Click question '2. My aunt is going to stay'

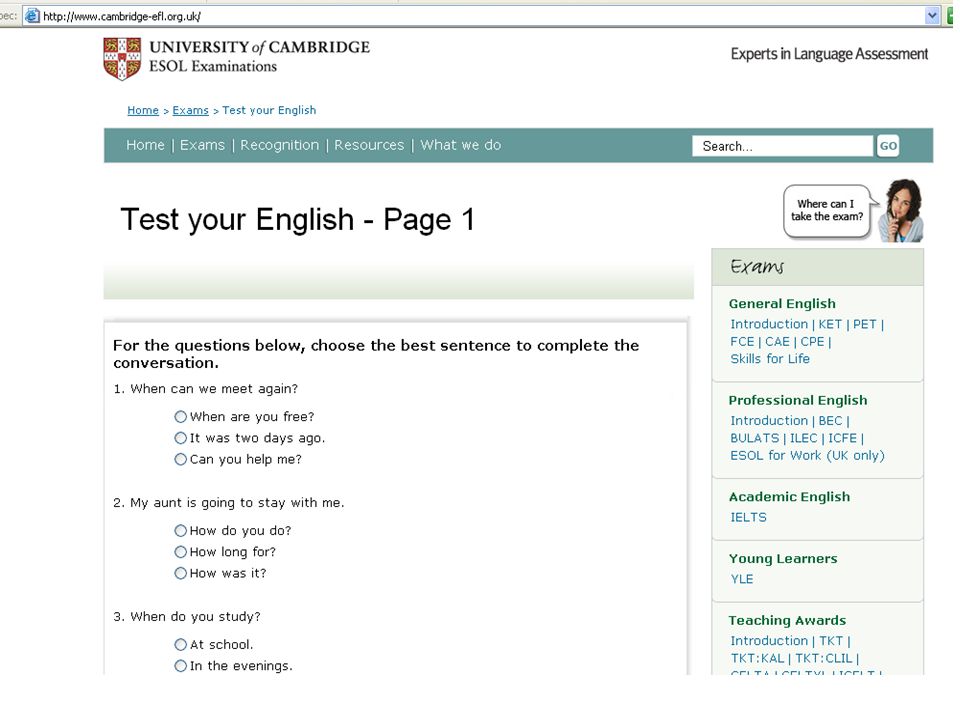pos(229,503)
